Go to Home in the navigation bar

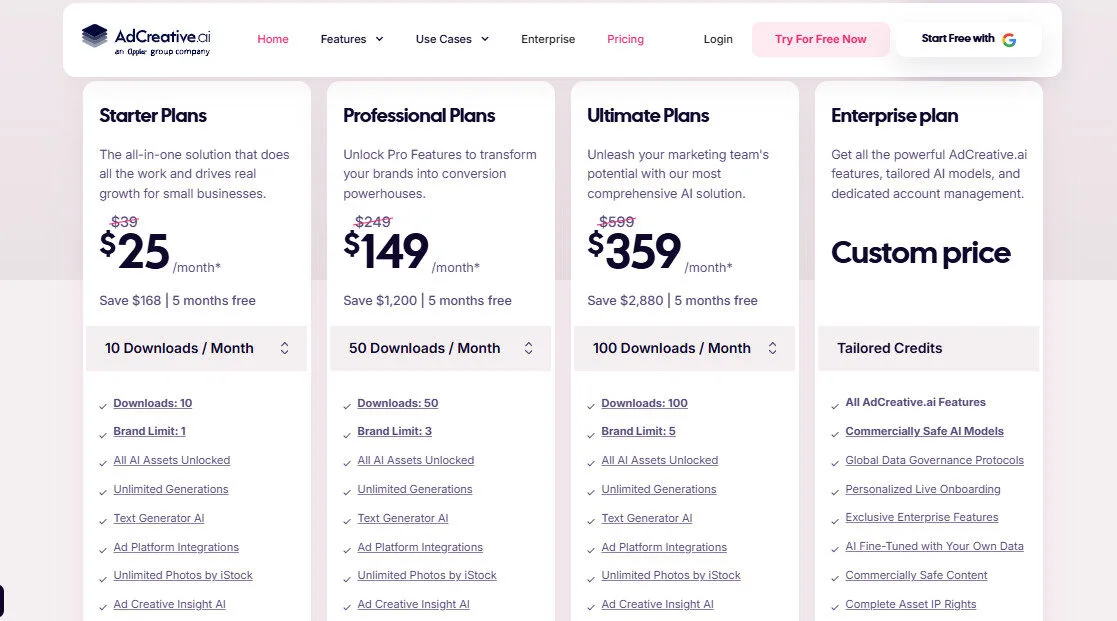273,39
